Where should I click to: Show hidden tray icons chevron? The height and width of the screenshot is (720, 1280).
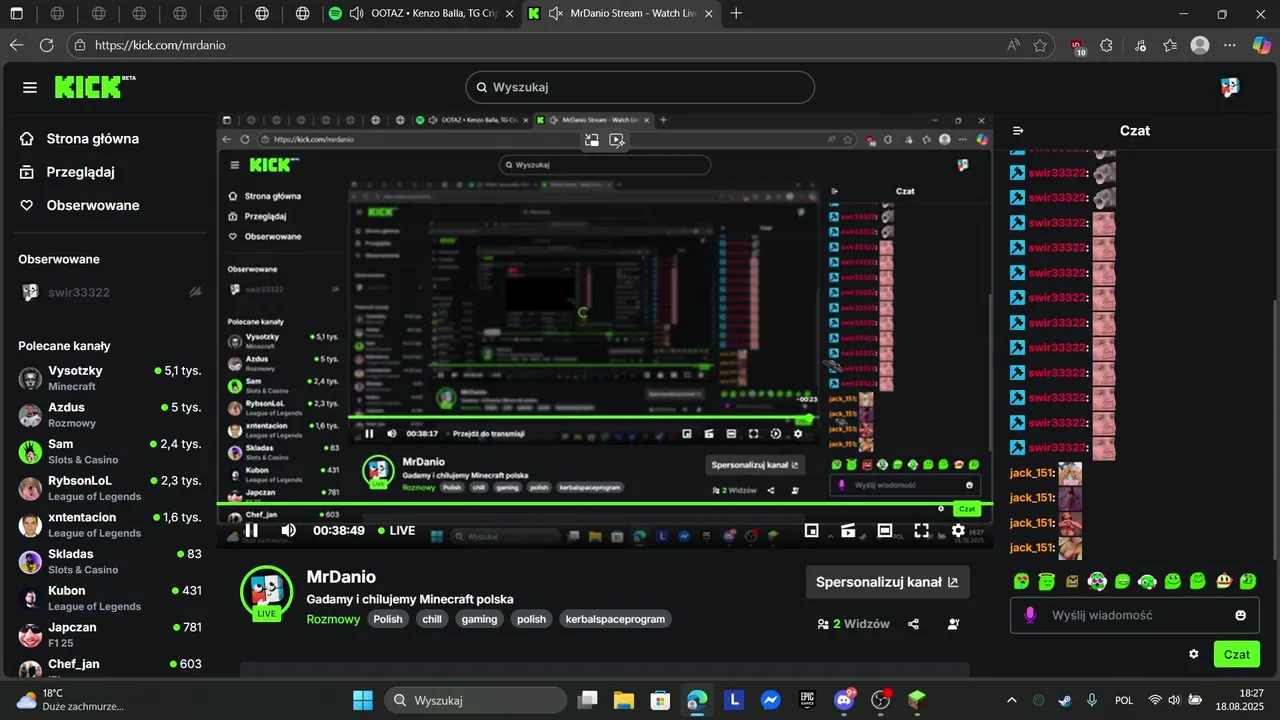[1012, 700]
